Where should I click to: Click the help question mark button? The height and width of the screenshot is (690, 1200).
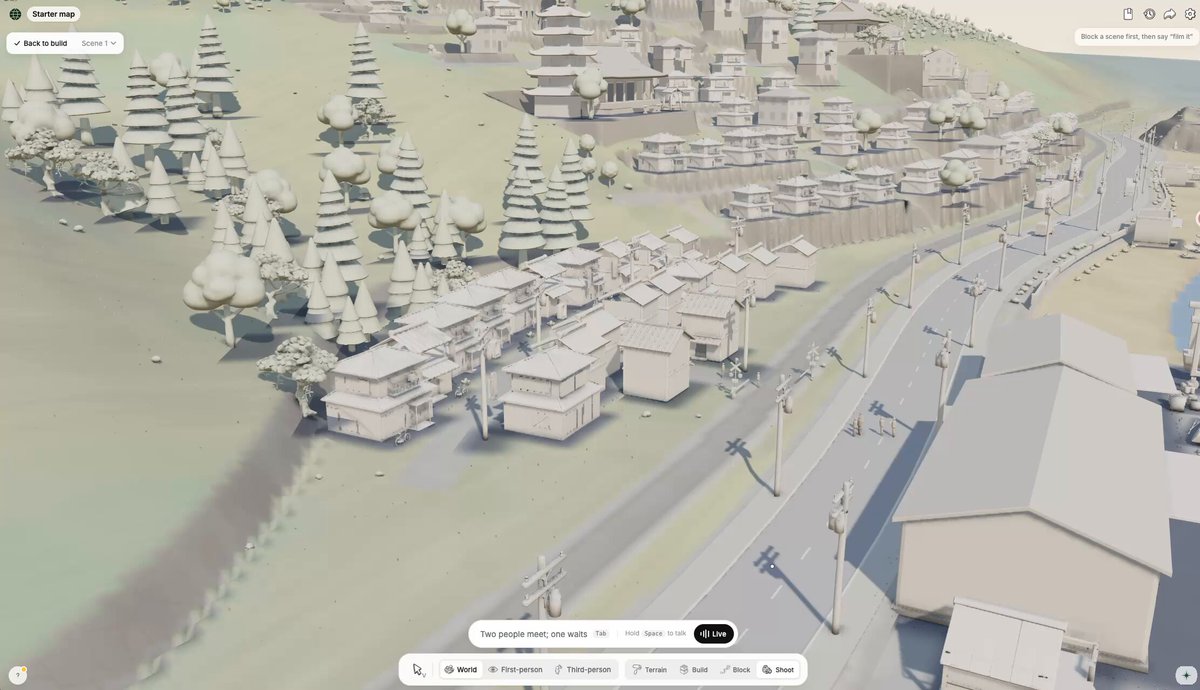pyautogui.click(x=17, y=676)
